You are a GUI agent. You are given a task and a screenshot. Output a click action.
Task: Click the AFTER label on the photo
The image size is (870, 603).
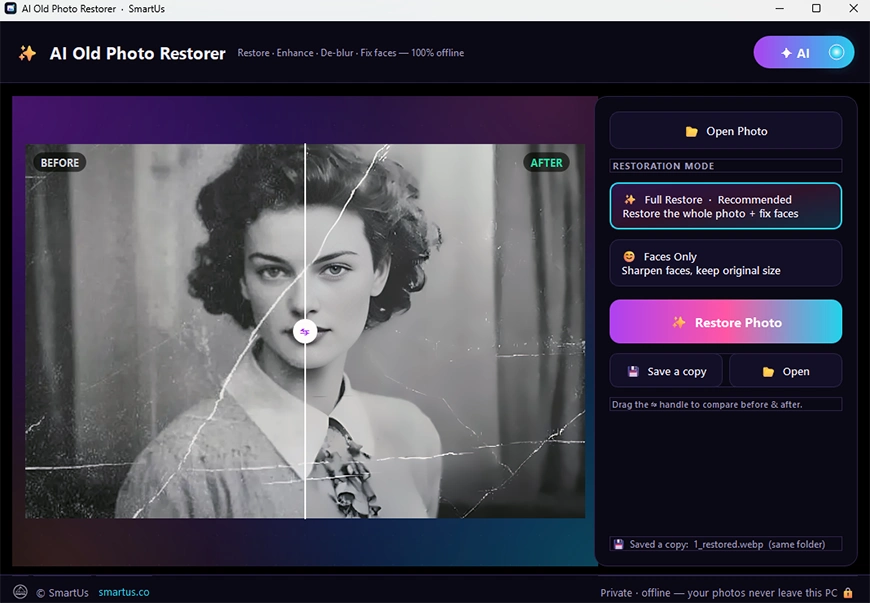click(546, 163)
